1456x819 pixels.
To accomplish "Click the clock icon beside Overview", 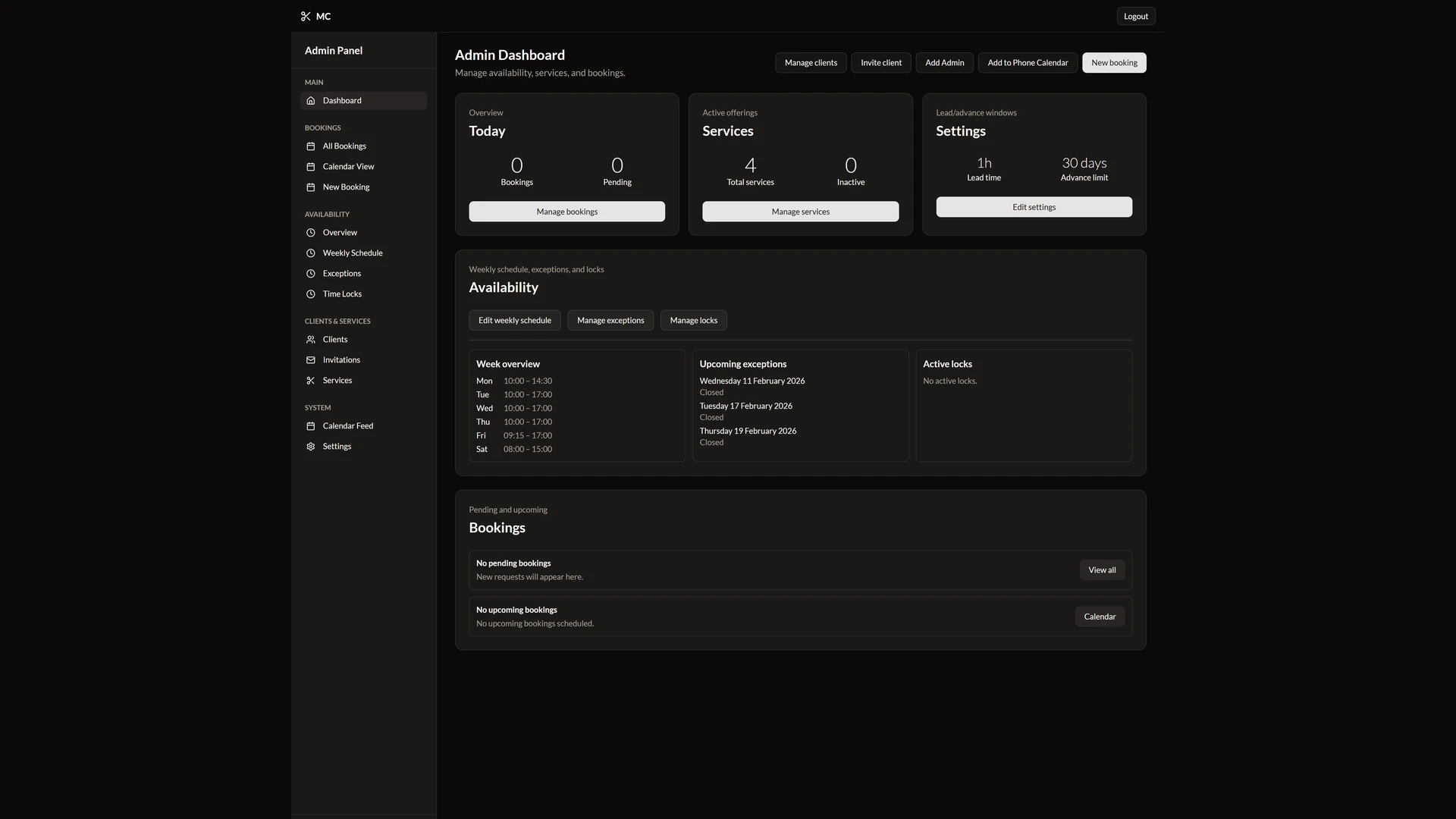I will tap(310, 233).
